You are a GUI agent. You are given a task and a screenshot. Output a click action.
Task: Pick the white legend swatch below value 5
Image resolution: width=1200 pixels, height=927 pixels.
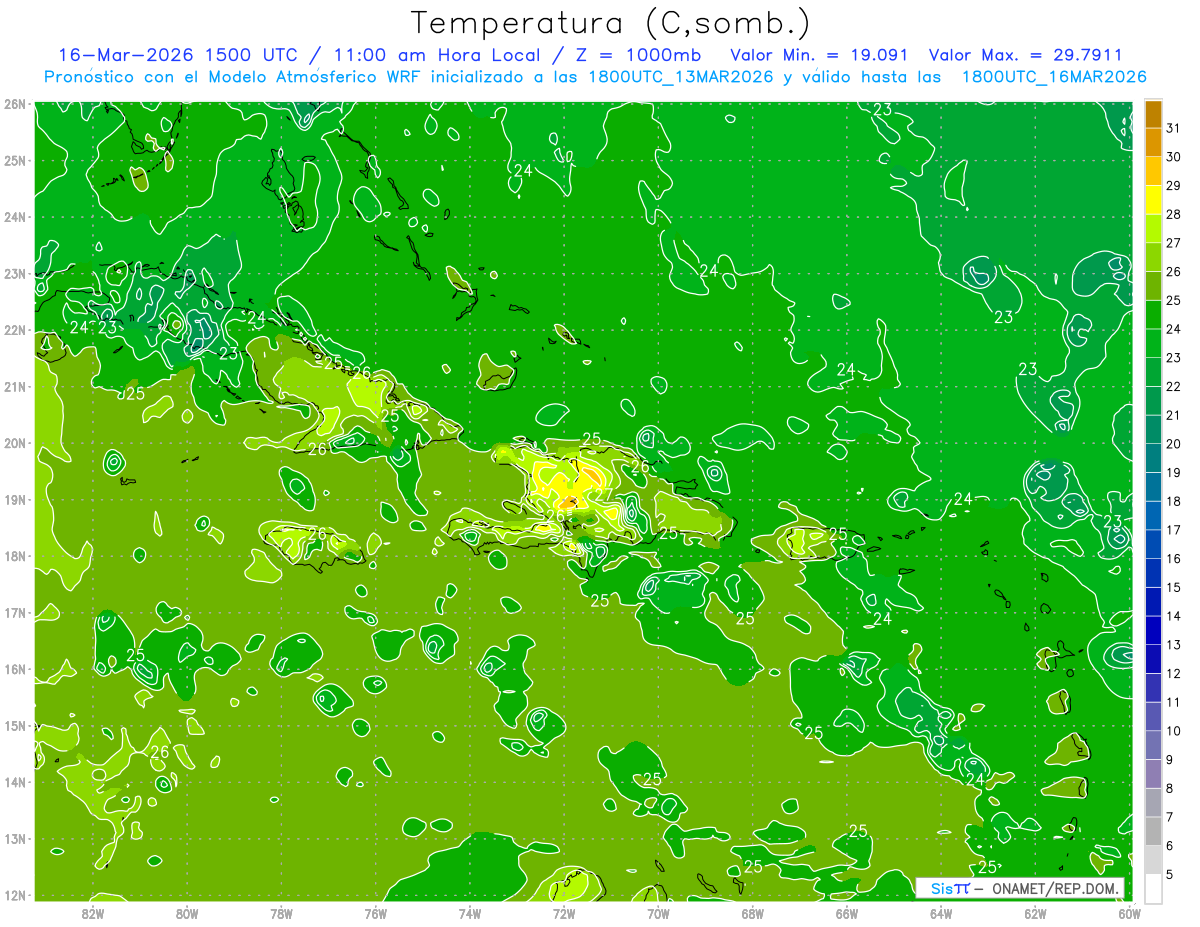1153,888
